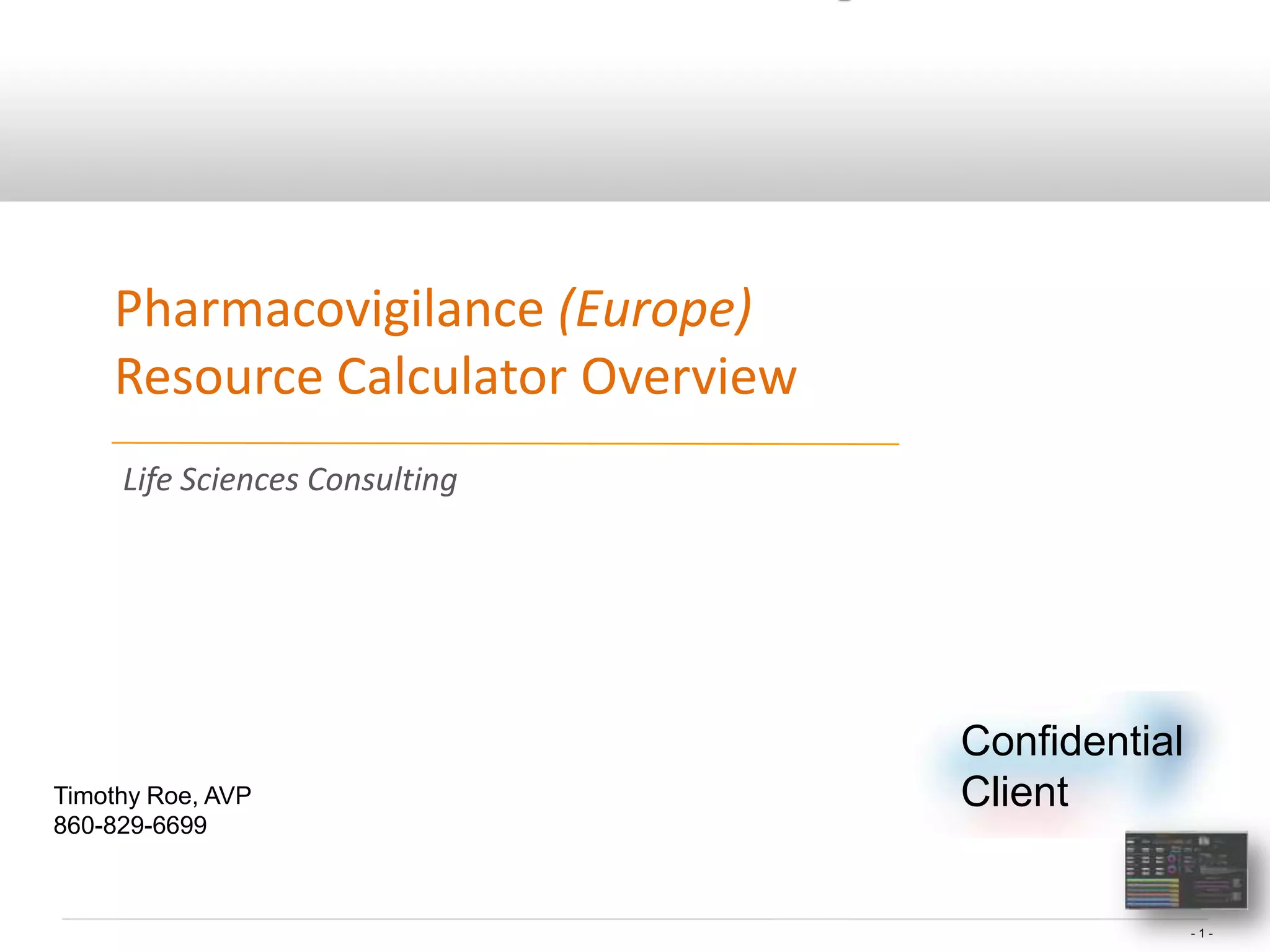
Task: Click the slide page number "- 1 -"
Action: pos(1201,933)
